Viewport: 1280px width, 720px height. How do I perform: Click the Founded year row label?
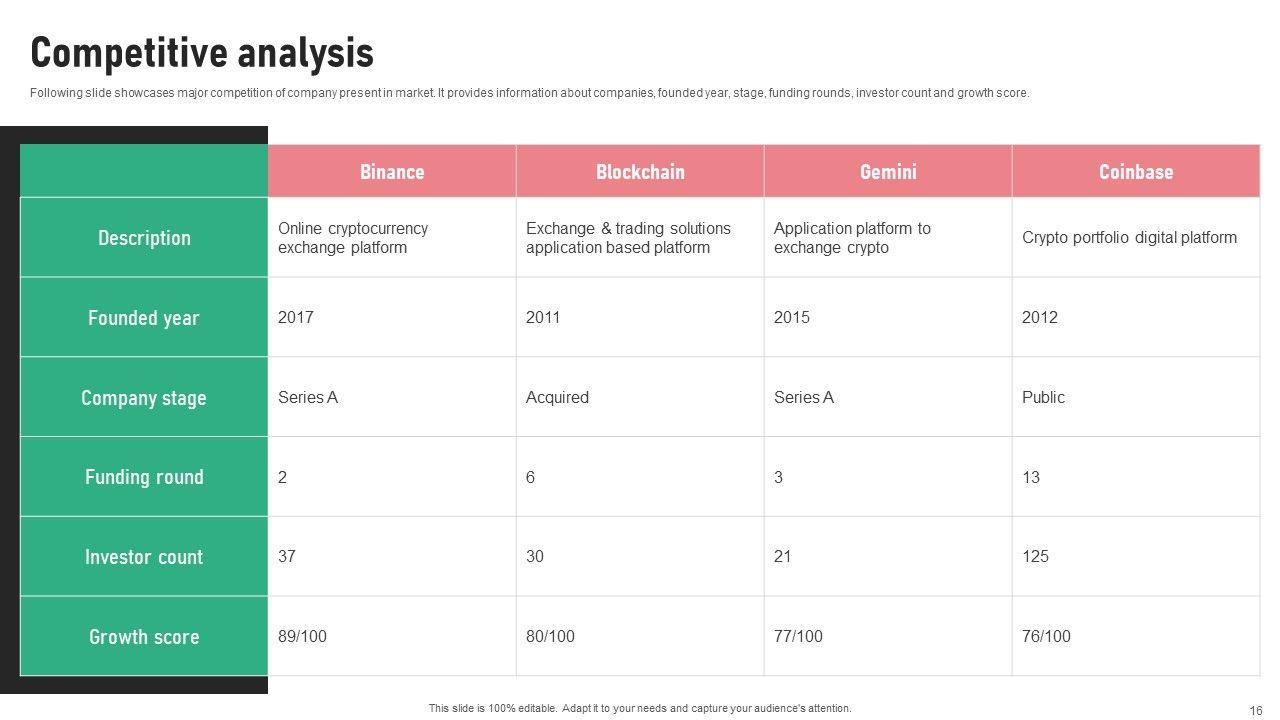144,318
